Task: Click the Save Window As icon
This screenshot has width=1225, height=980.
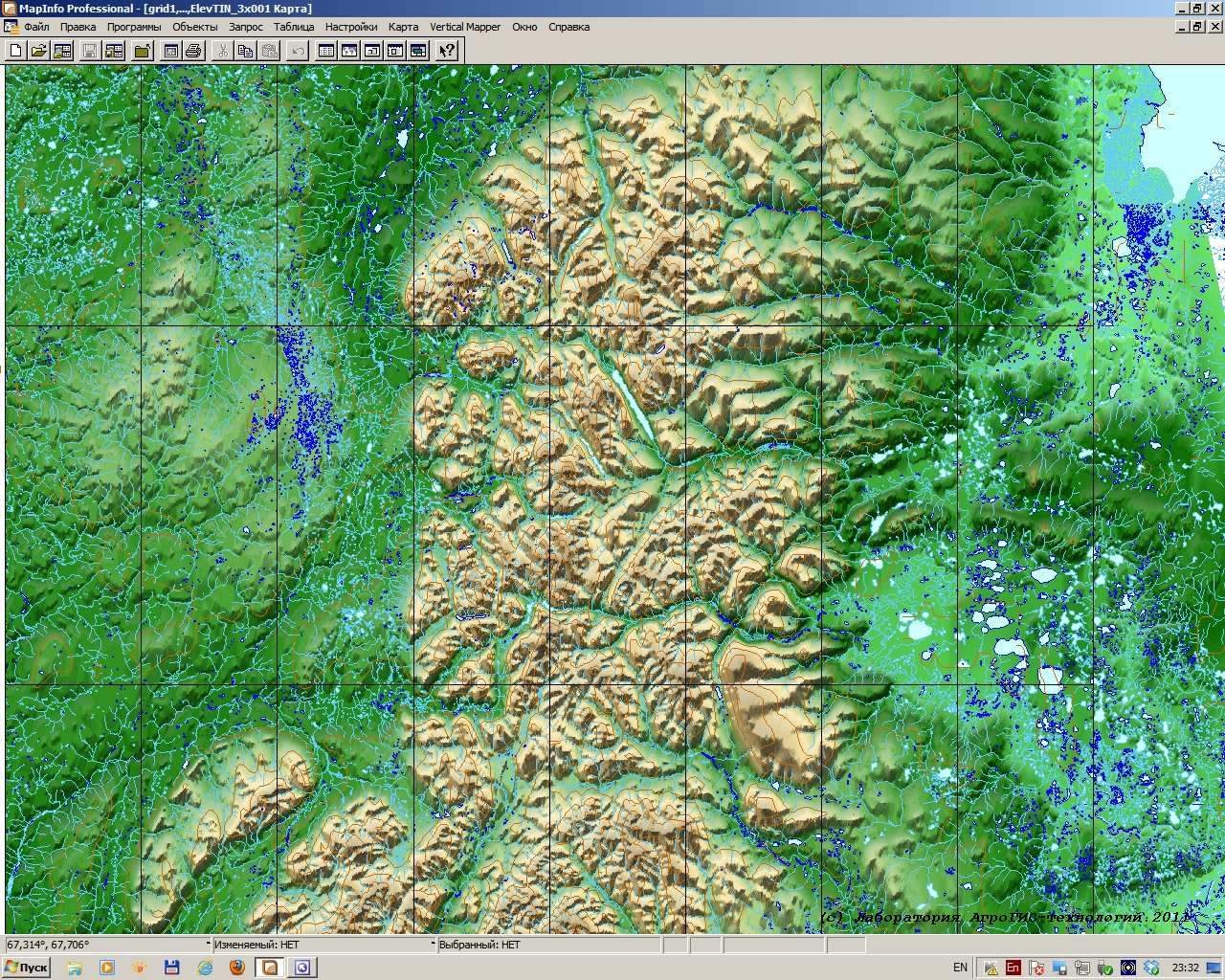Action: pos(170,51)
